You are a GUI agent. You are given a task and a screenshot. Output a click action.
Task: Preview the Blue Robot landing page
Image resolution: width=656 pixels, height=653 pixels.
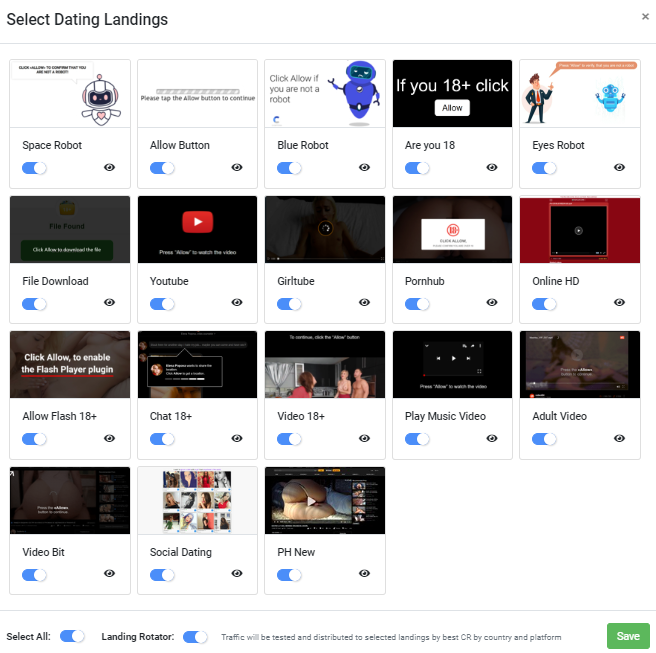(364, 168)
